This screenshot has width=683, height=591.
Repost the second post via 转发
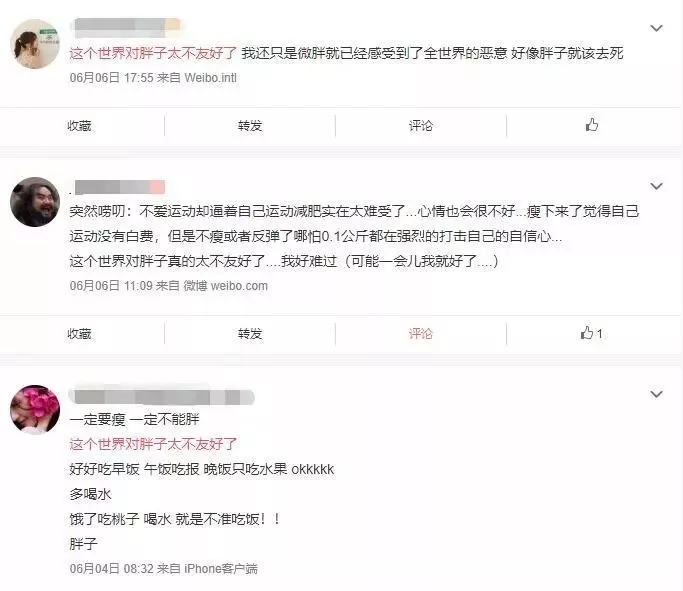click(250, 334)
